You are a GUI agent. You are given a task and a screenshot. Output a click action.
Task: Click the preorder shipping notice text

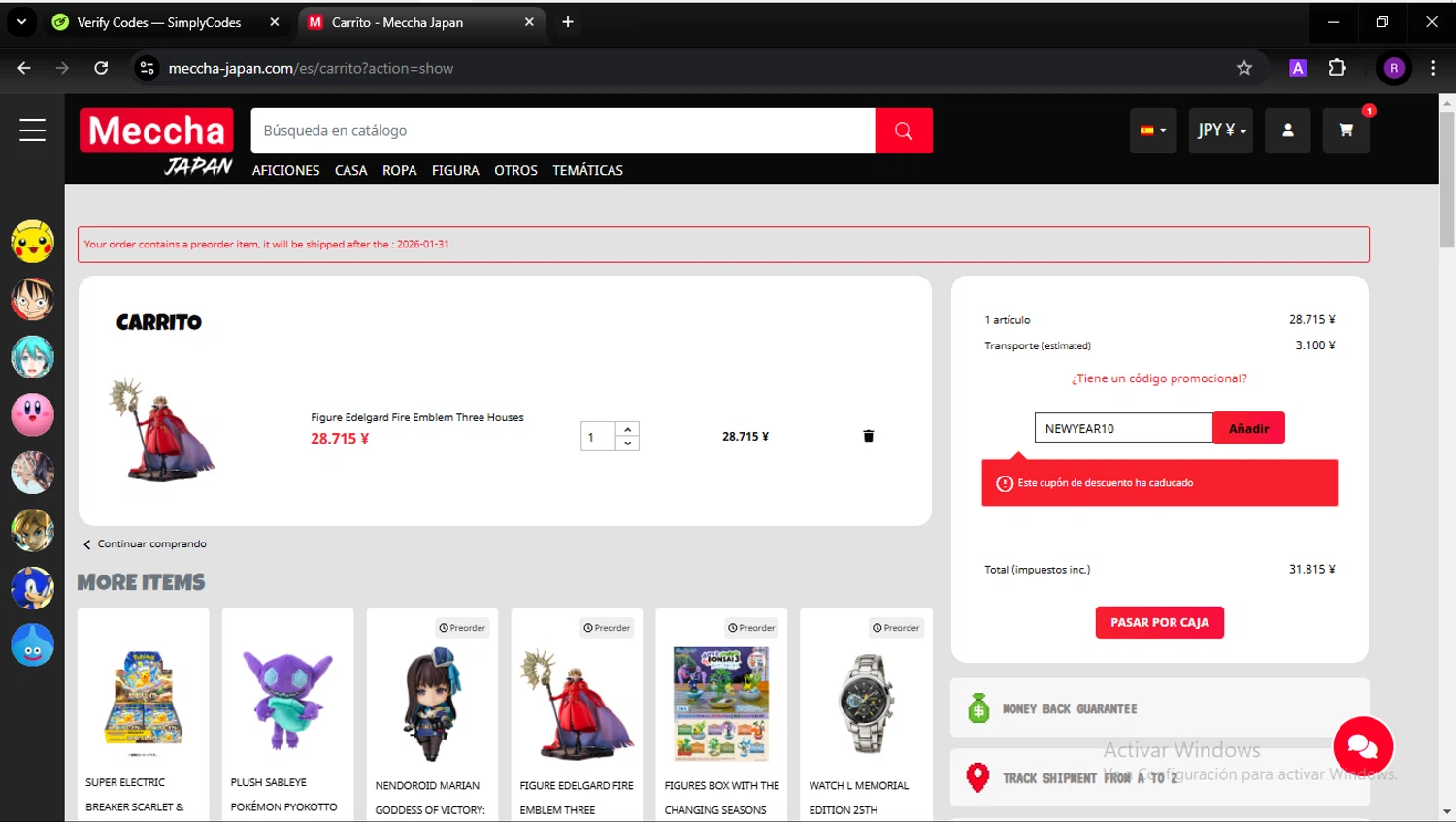[x=266, y=244]
